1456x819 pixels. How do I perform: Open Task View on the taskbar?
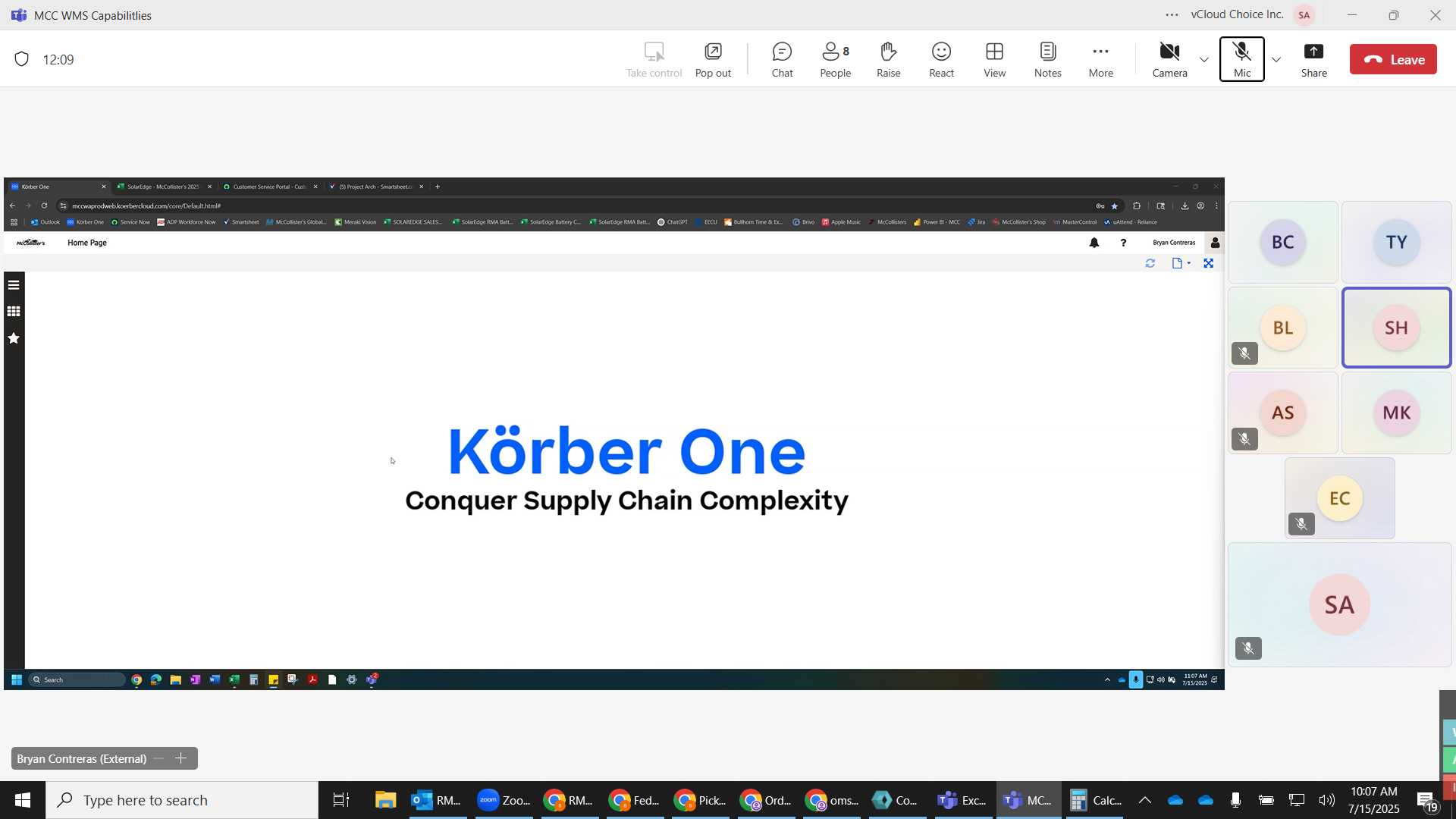point(341,800)
